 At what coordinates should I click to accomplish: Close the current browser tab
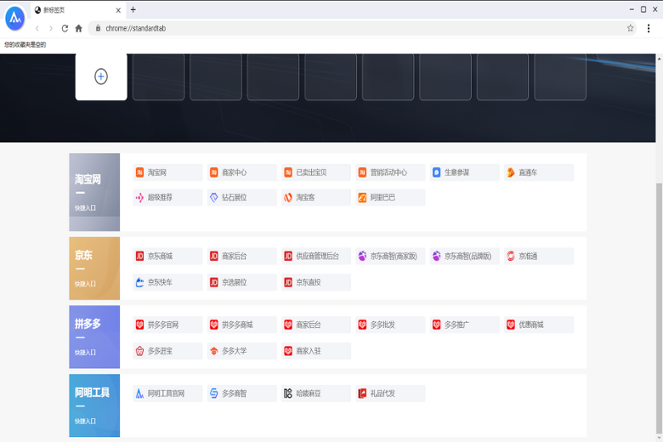tap(118, 10)
